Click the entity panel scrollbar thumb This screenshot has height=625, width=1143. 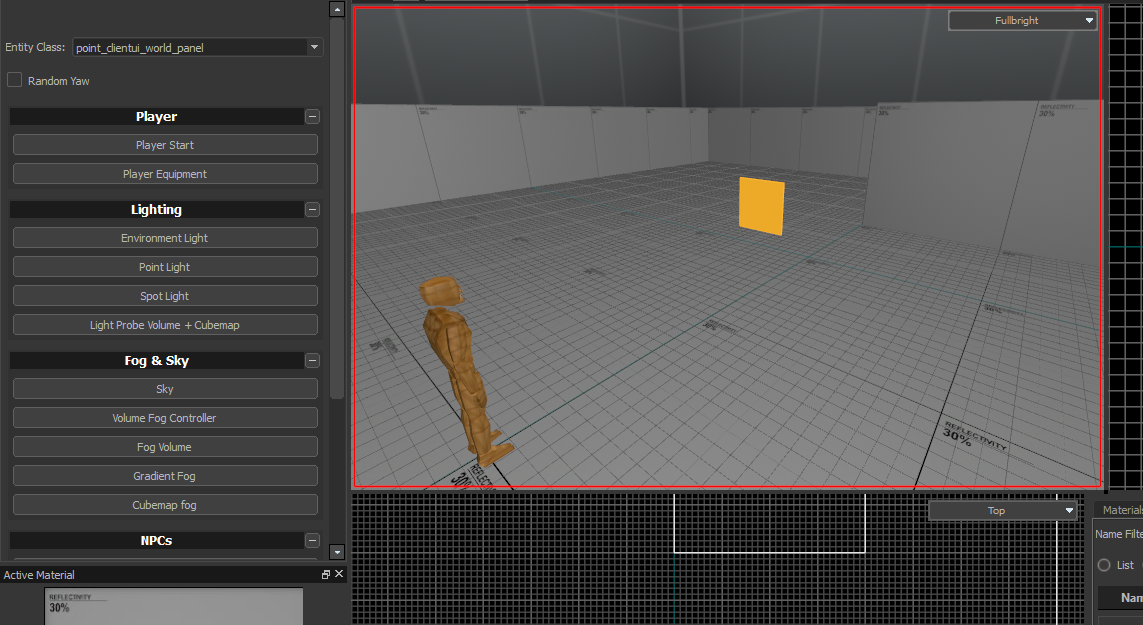click(x=337, y=208)
